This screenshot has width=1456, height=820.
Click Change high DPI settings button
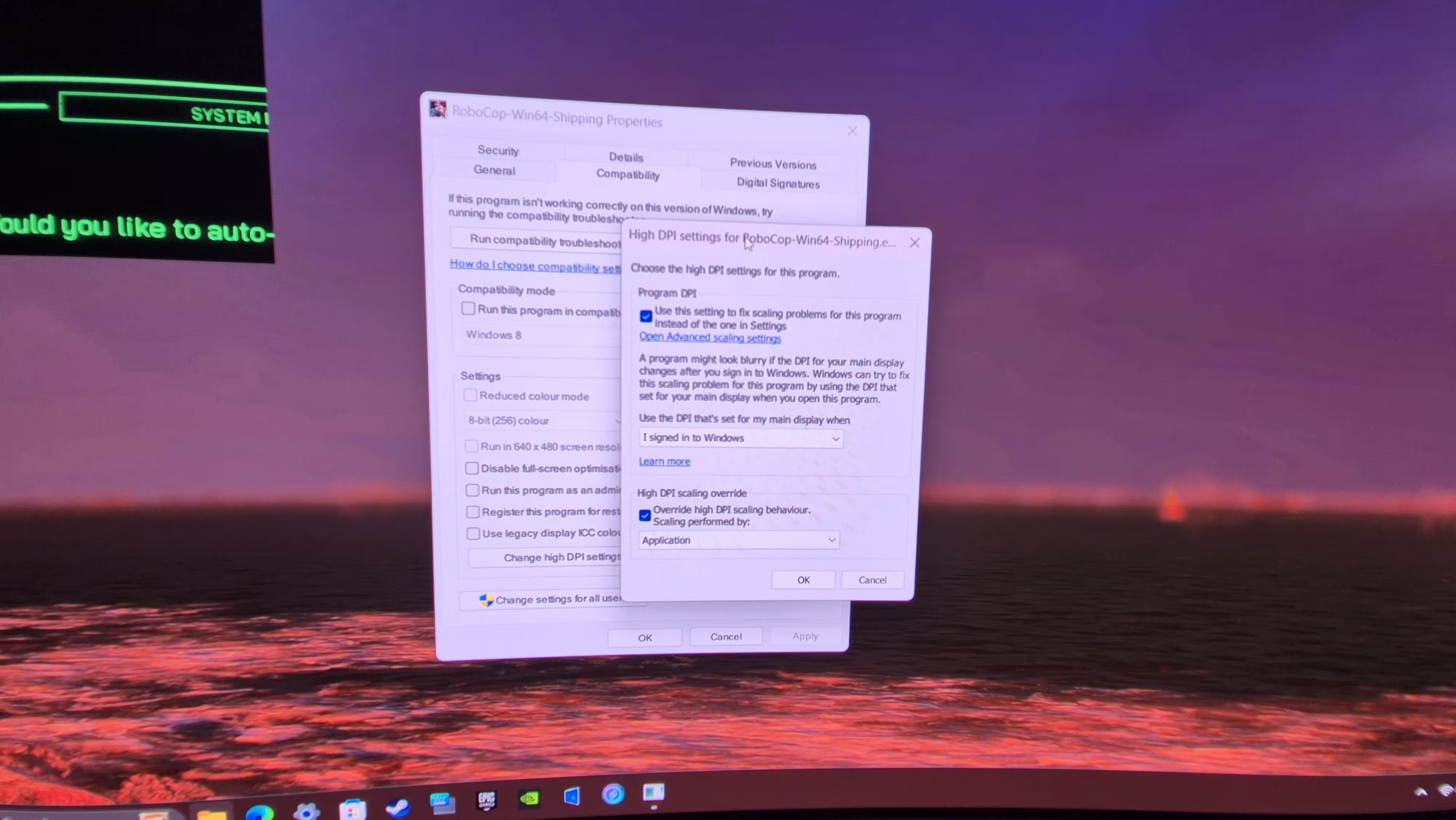[x=545, y=557]
